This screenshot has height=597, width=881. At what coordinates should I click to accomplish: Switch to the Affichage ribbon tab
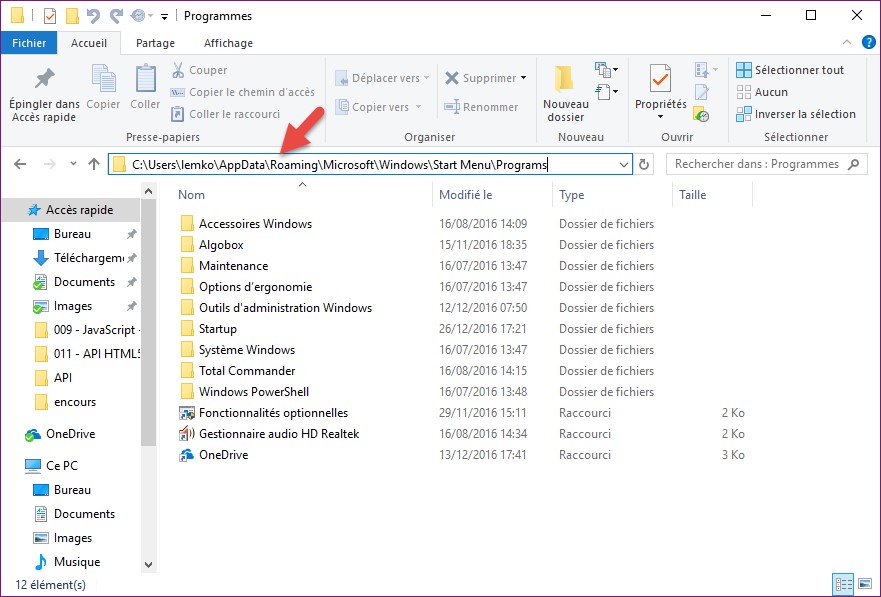click(228, 43)
